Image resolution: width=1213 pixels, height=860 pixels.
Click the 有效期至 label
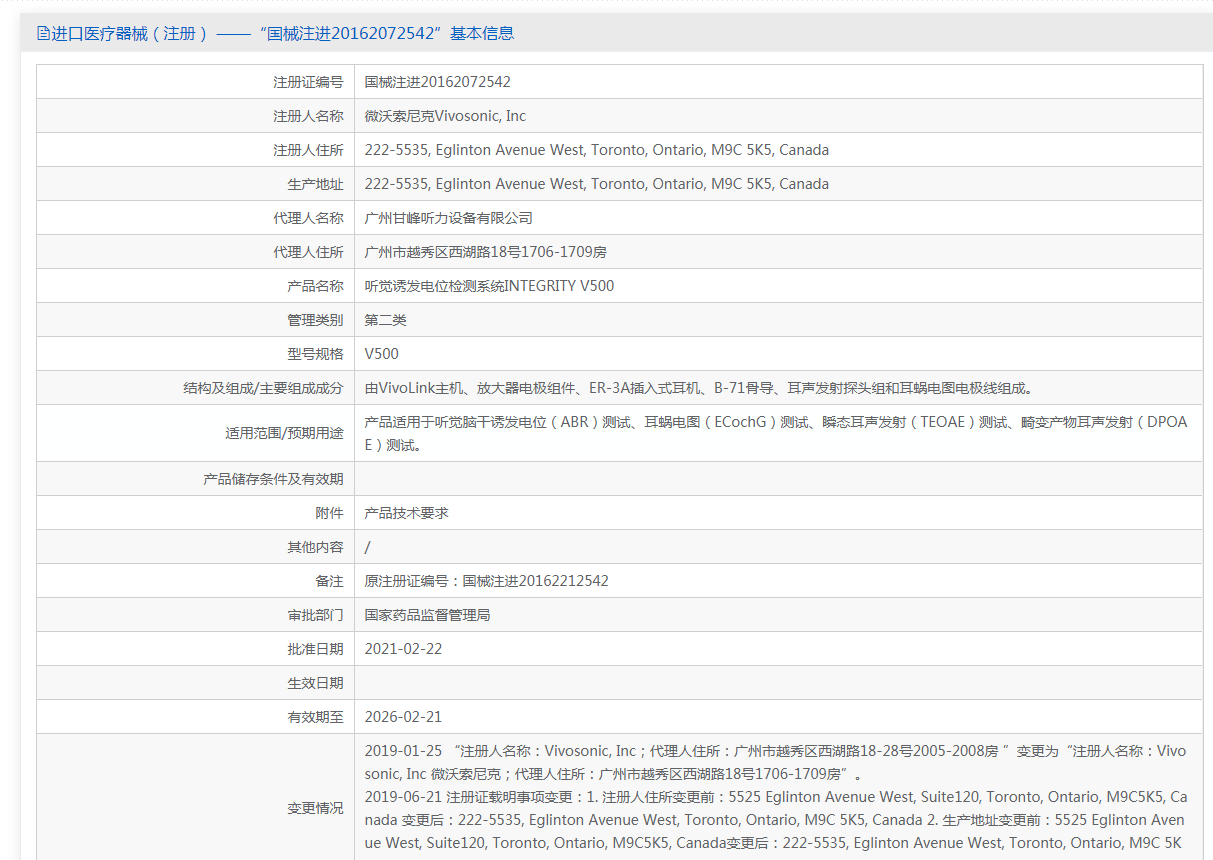click(316, 717)
